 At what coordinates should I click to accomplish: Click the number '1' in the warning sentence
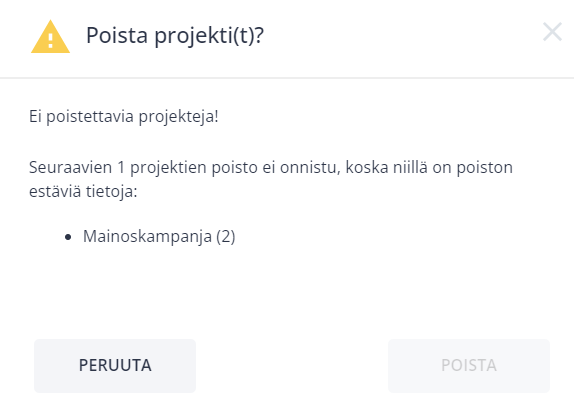click(x=121, y=167)
